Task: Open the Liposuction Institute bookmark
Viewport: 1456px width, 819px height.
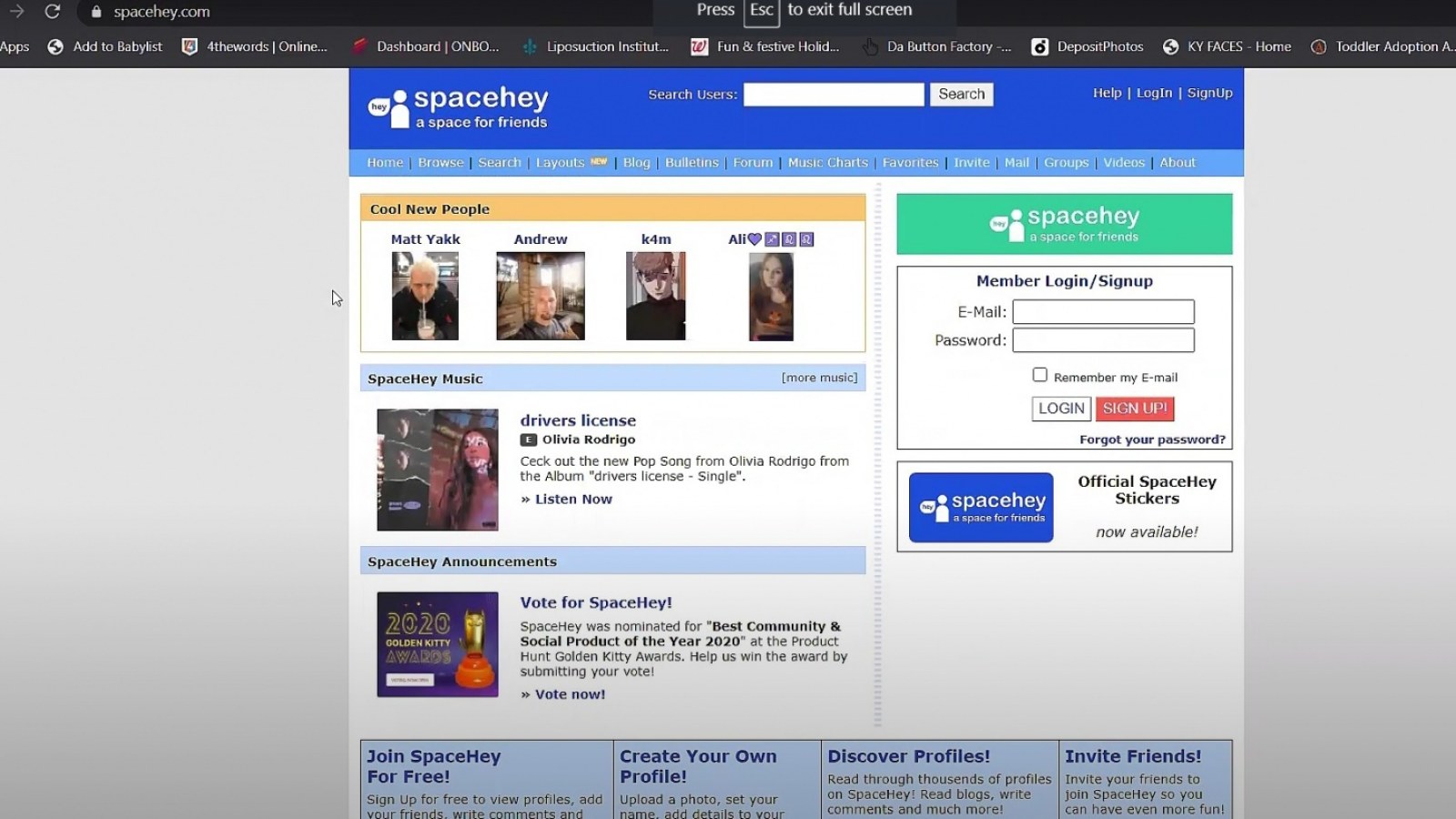Action: pos(595,46)
